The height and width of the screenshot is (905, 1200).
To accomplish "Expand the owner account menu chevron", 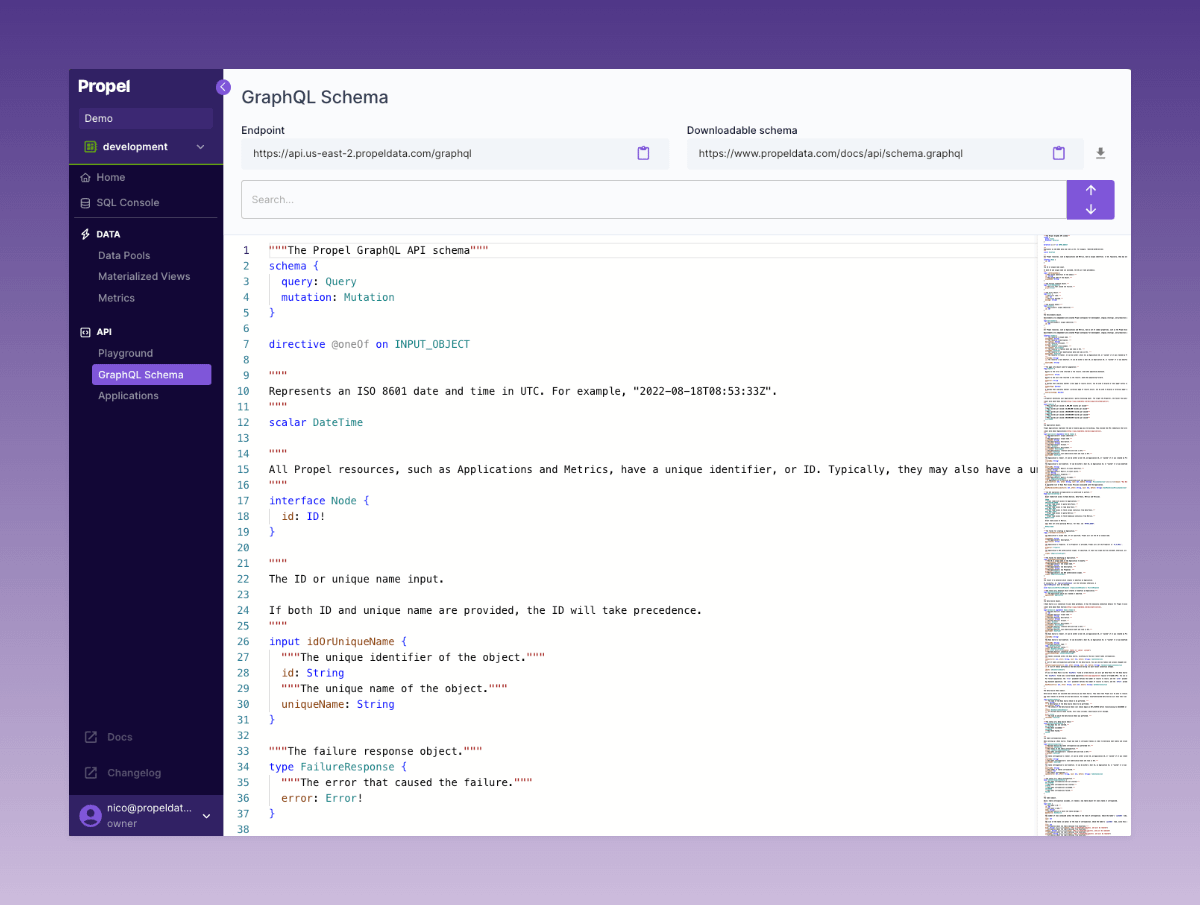I will pyautogui.click(x=206, y=815).
